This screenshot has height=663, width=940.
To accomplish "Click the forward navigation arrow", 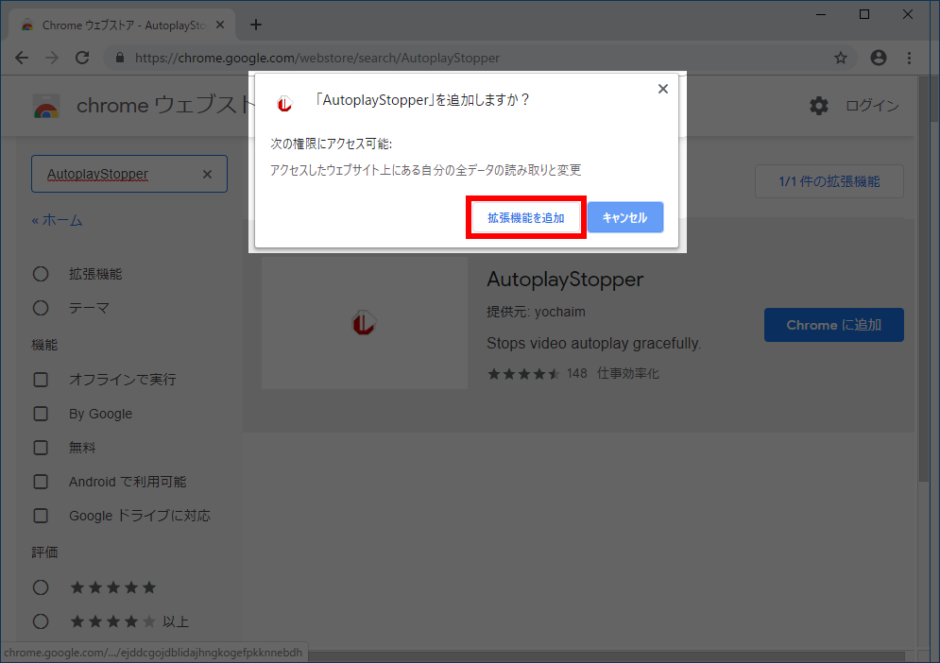I will click(x=52, y=58).
